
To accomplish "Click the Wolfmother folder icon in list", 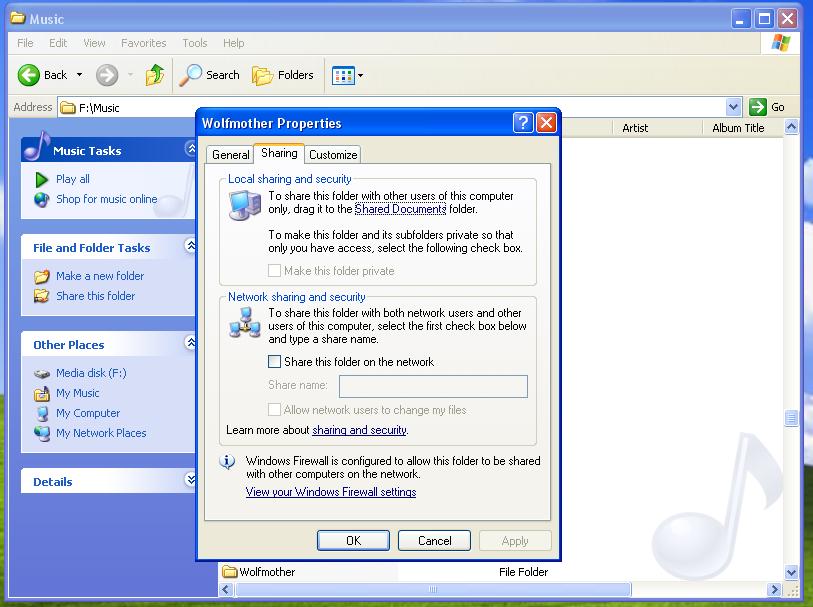I will click(229, 572).
